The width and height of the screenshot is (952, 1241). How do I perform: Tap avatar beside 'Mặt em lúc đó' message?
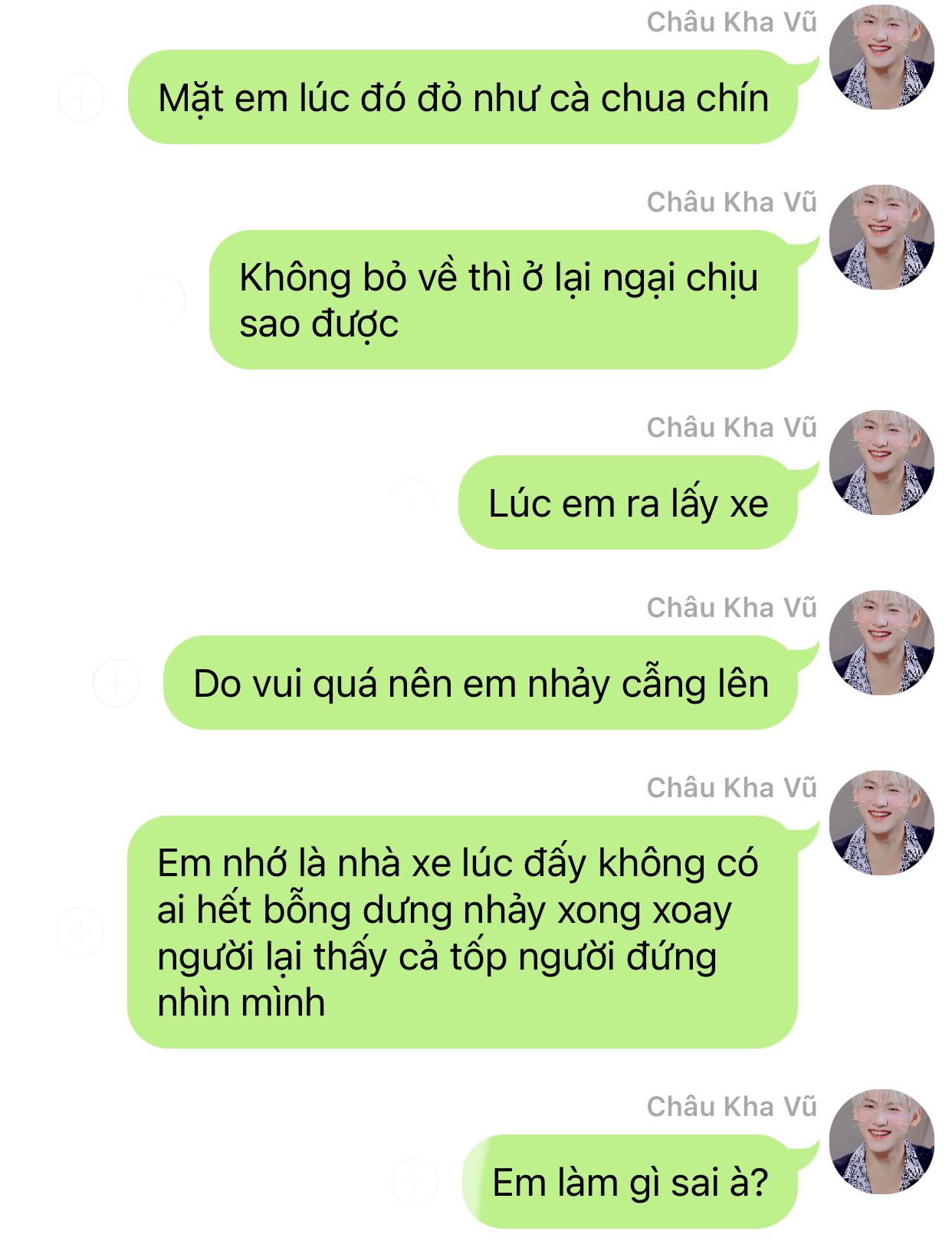point(881,57)
